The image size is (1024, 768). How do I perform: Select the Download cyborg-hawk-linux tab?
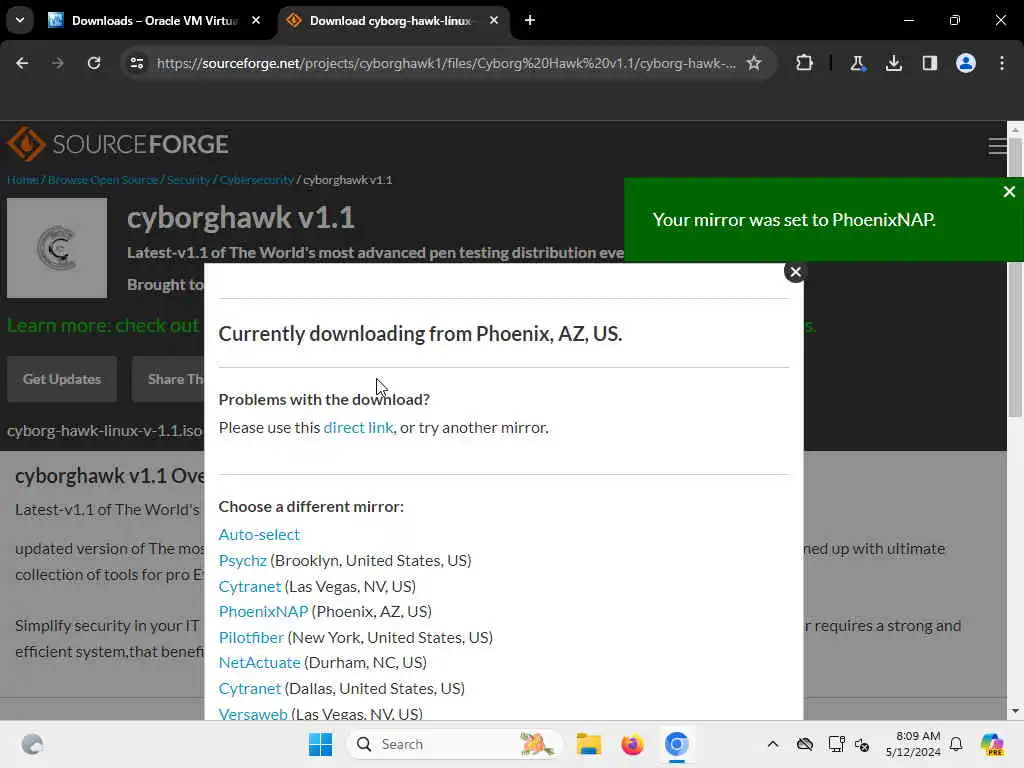[390, 20]
